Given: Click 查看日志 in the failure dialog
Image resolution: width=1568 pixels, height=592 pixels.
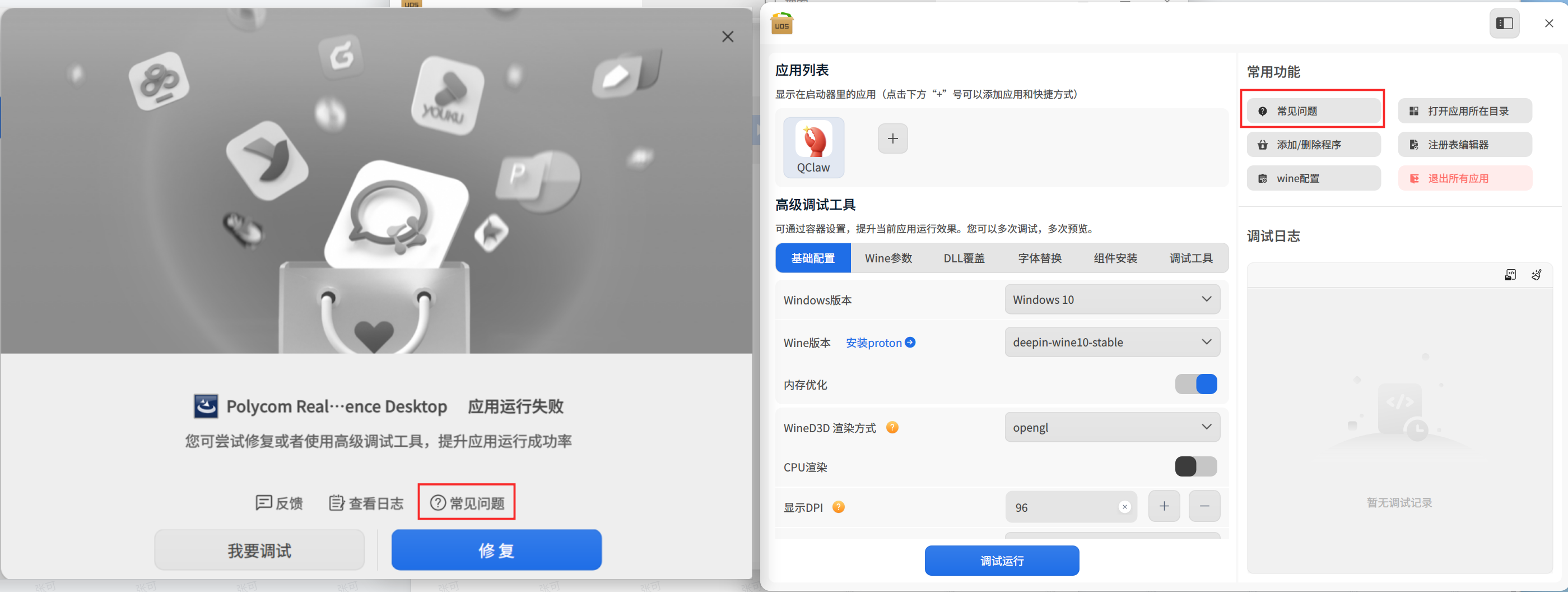Looking at the screenshot, I should [x=366, y=503].
